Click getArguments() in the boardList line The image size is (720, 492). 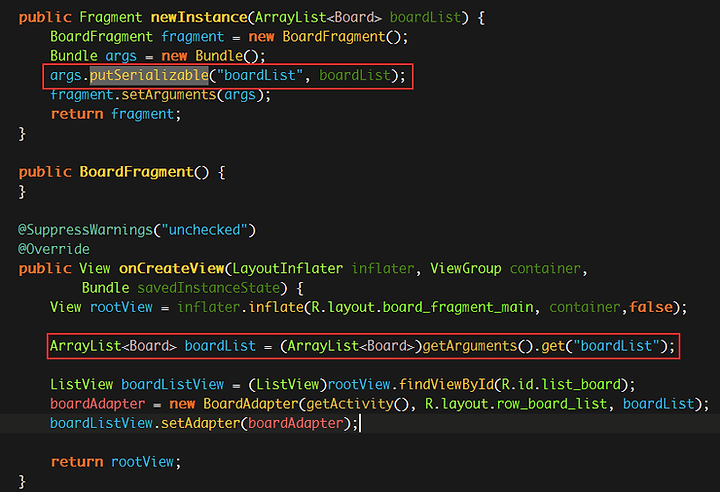point(478,346)
